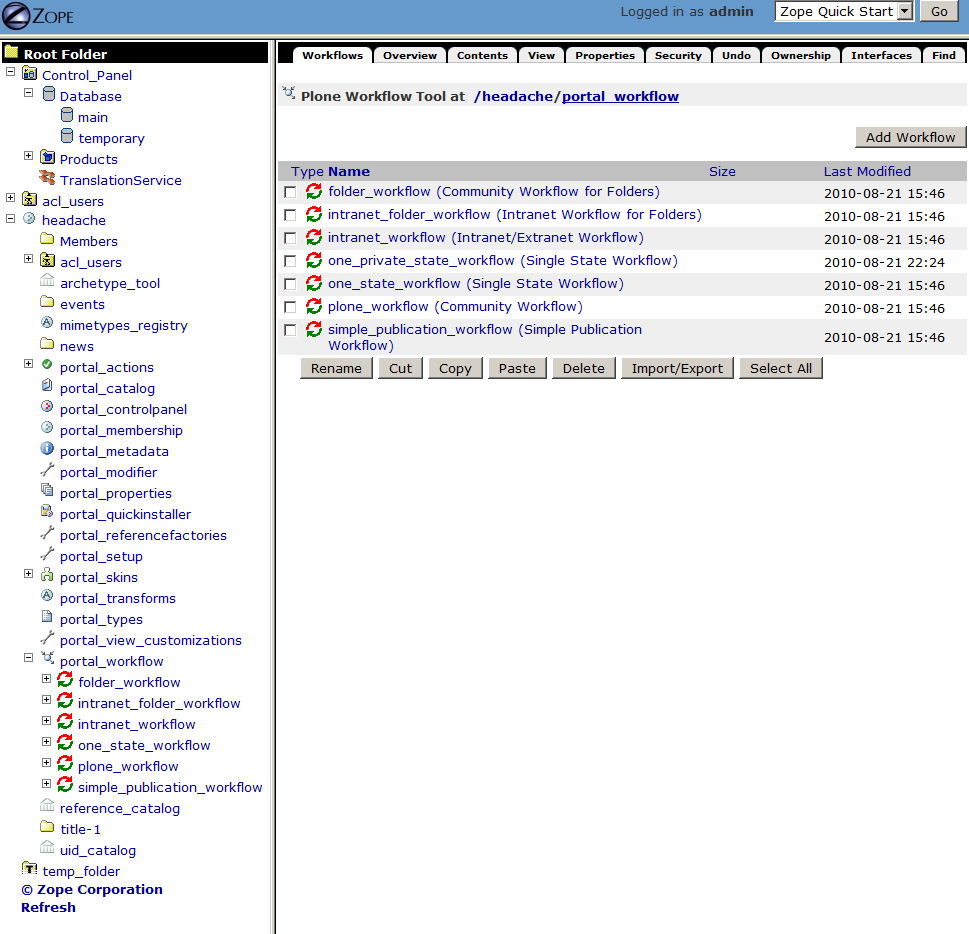
Task: Expand the Products tree node
Action: [x=28, y=156]
